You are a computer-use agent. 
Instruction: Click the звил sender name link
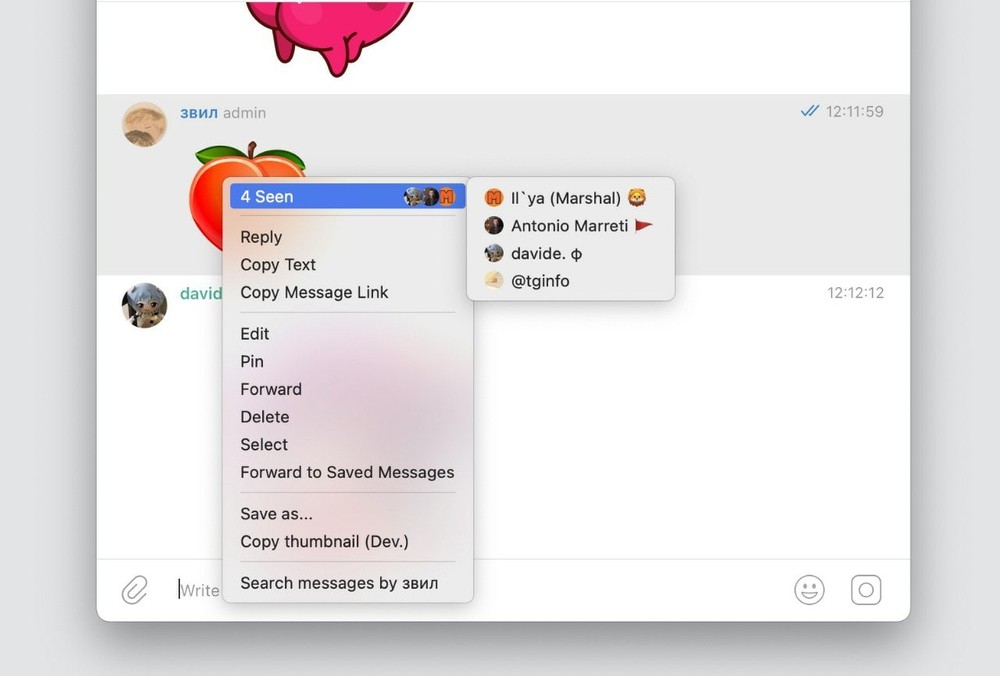[x=198, y=113]
